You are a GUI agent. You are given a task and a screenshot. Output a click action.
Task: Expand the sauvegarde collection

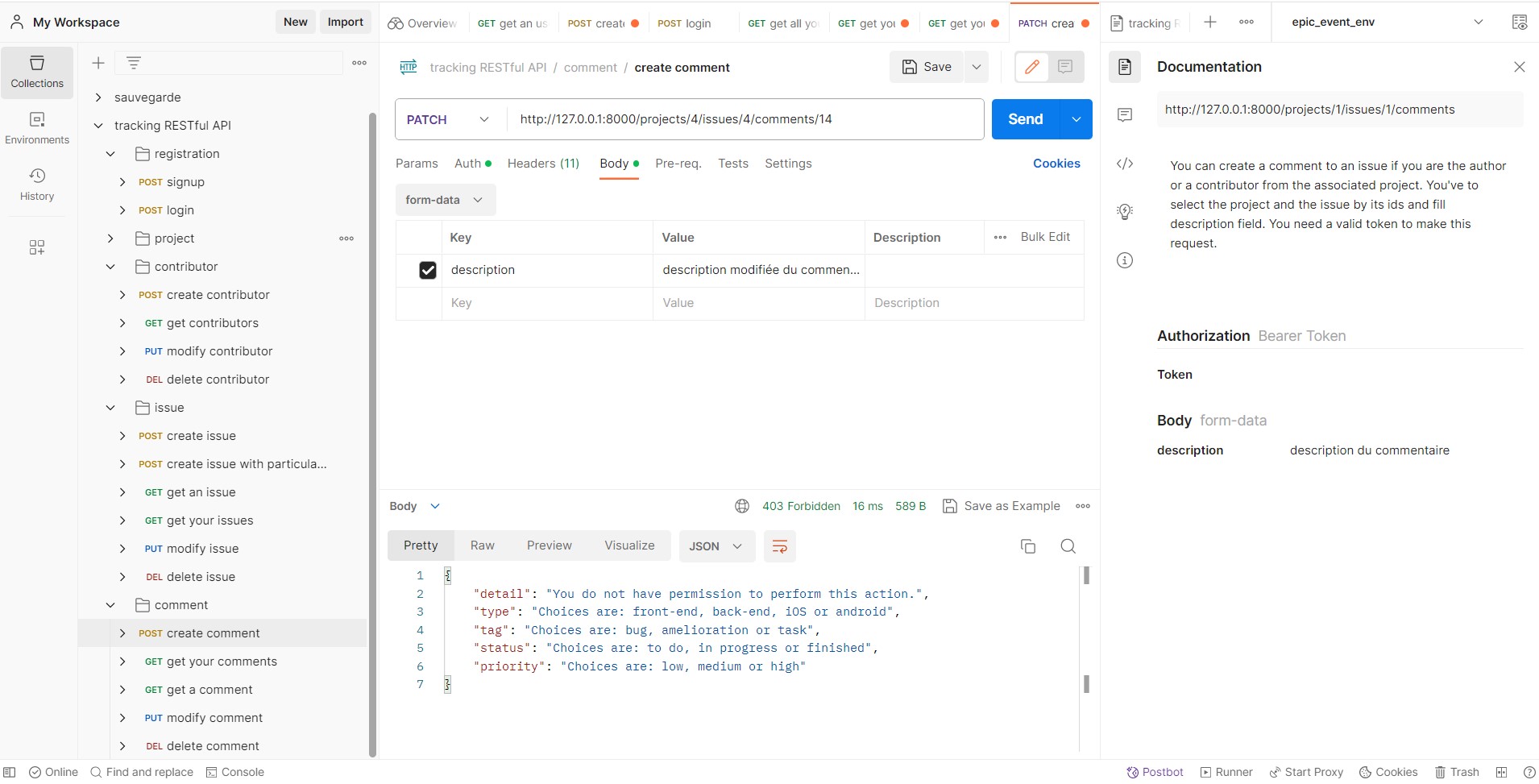tap(98, 97)
